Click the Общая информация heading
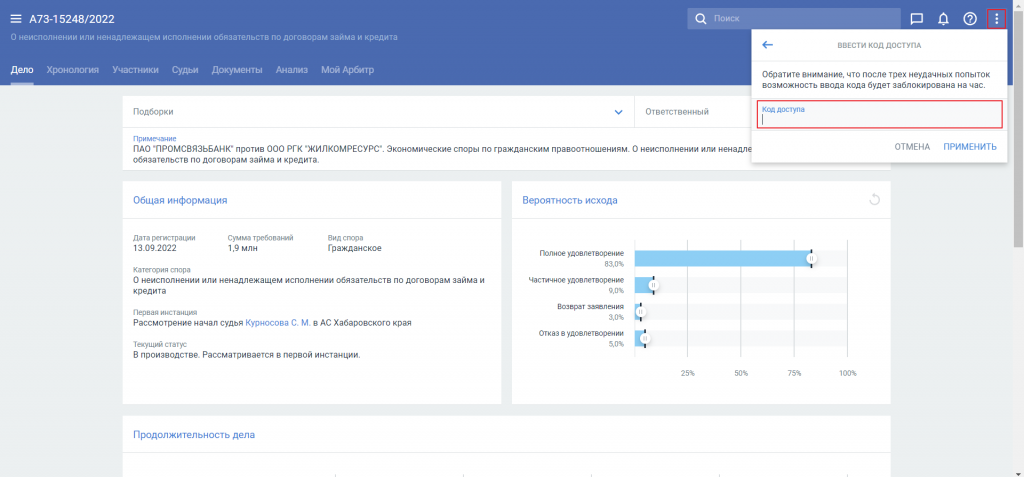 [x=180, y=200]
